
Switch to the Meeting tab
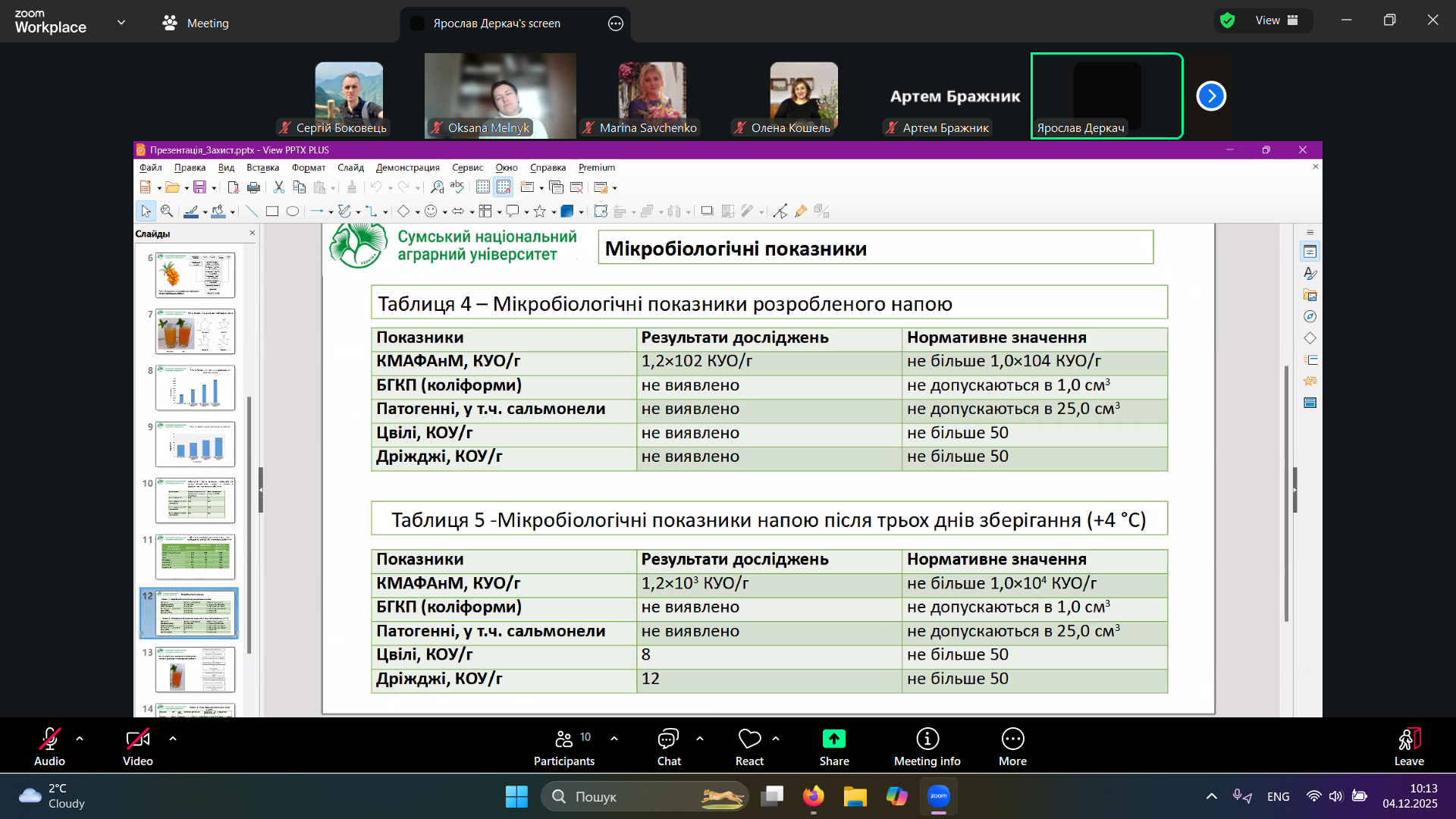point(196,24)
